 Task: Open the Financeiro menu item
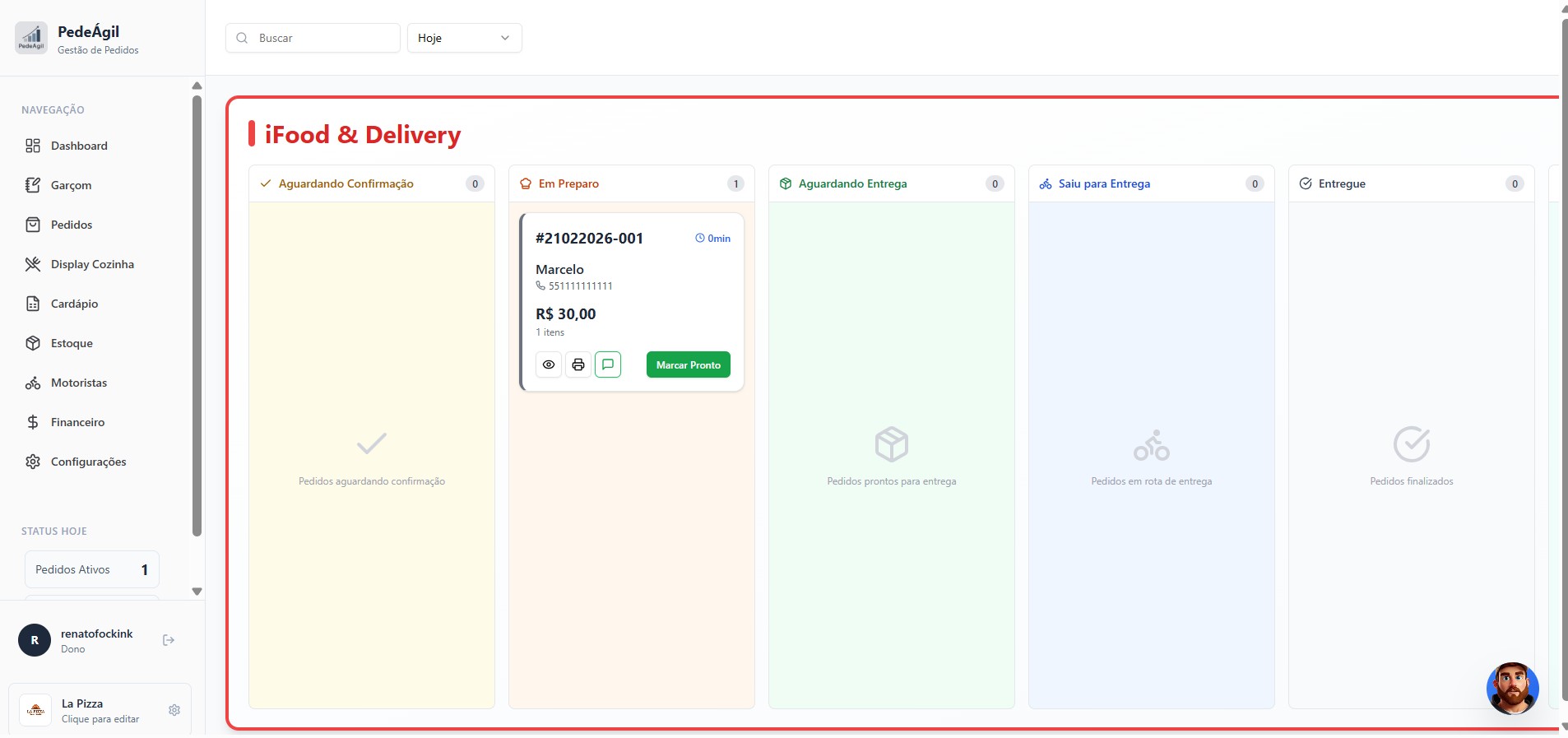[77, 422]
